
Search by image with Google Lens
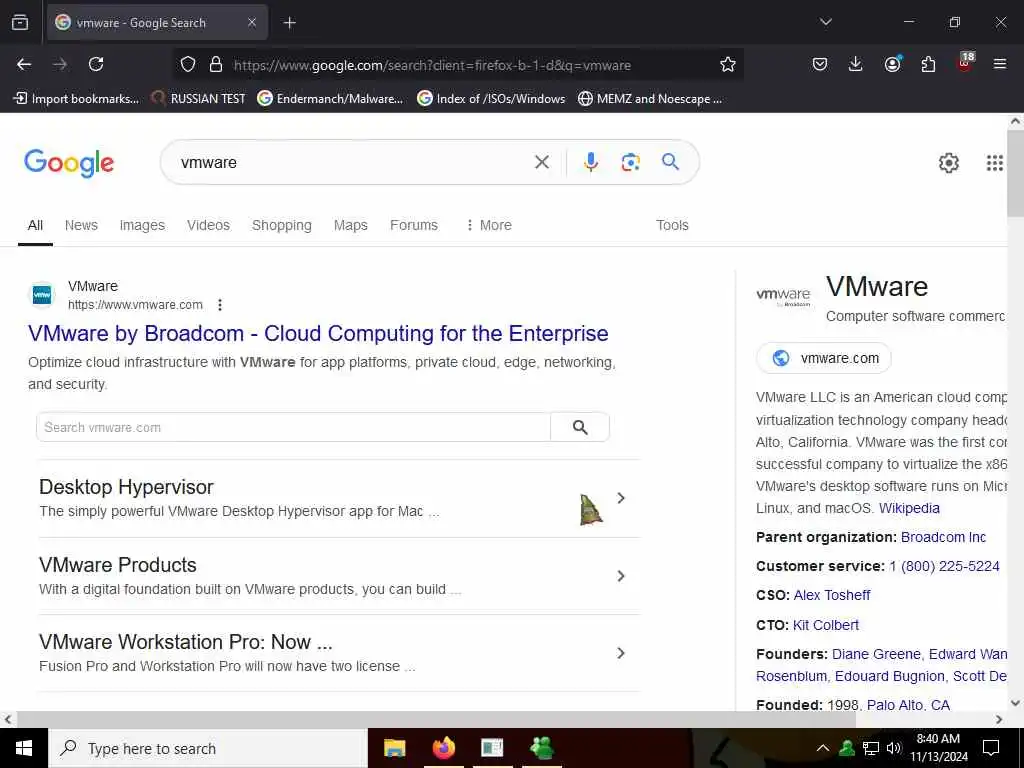click(x=630, y=162)
